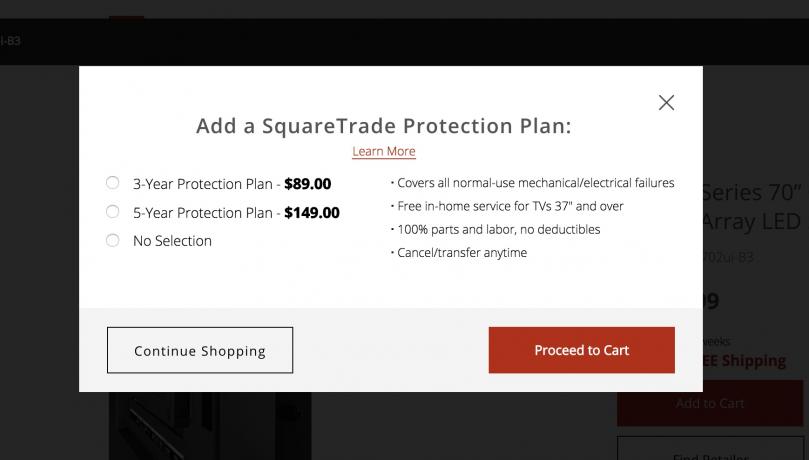Pick the No Selection radio option
809x460 pixels.
[113, 240]
